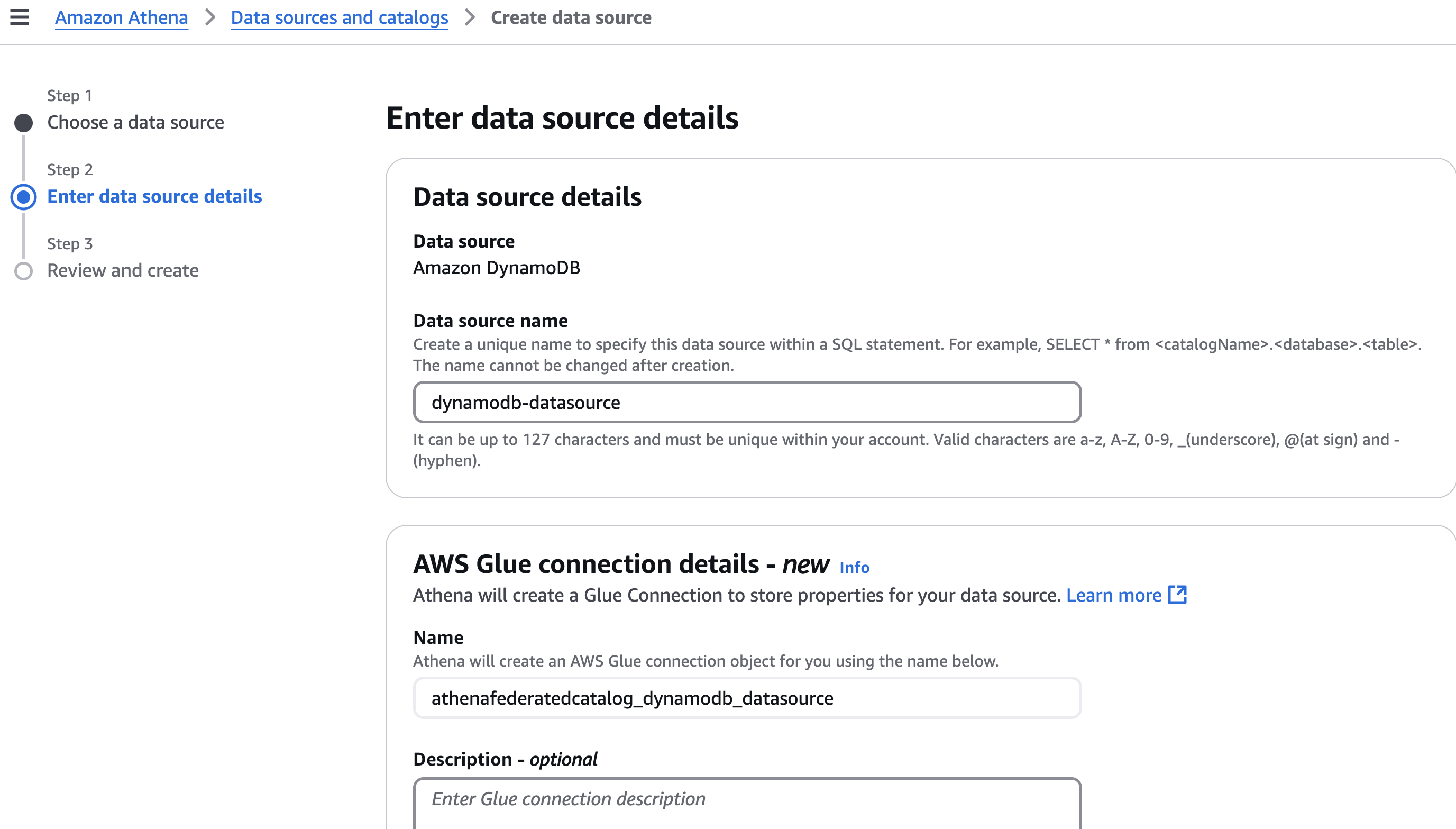Focus the Glue connection description textarea
Screen dimensions: 1456x829
(747, 803)
